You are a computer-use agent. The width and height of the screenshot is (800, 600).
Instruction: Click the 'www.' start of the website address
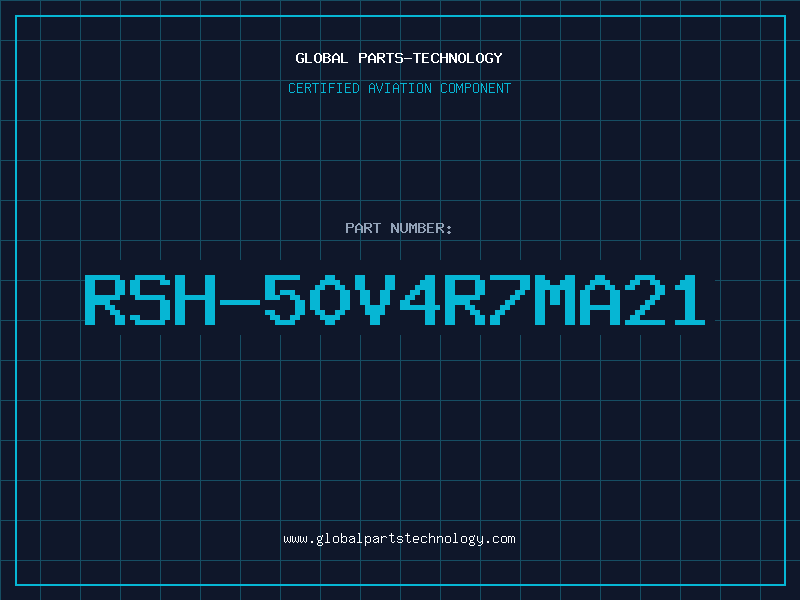coord(299,539)
